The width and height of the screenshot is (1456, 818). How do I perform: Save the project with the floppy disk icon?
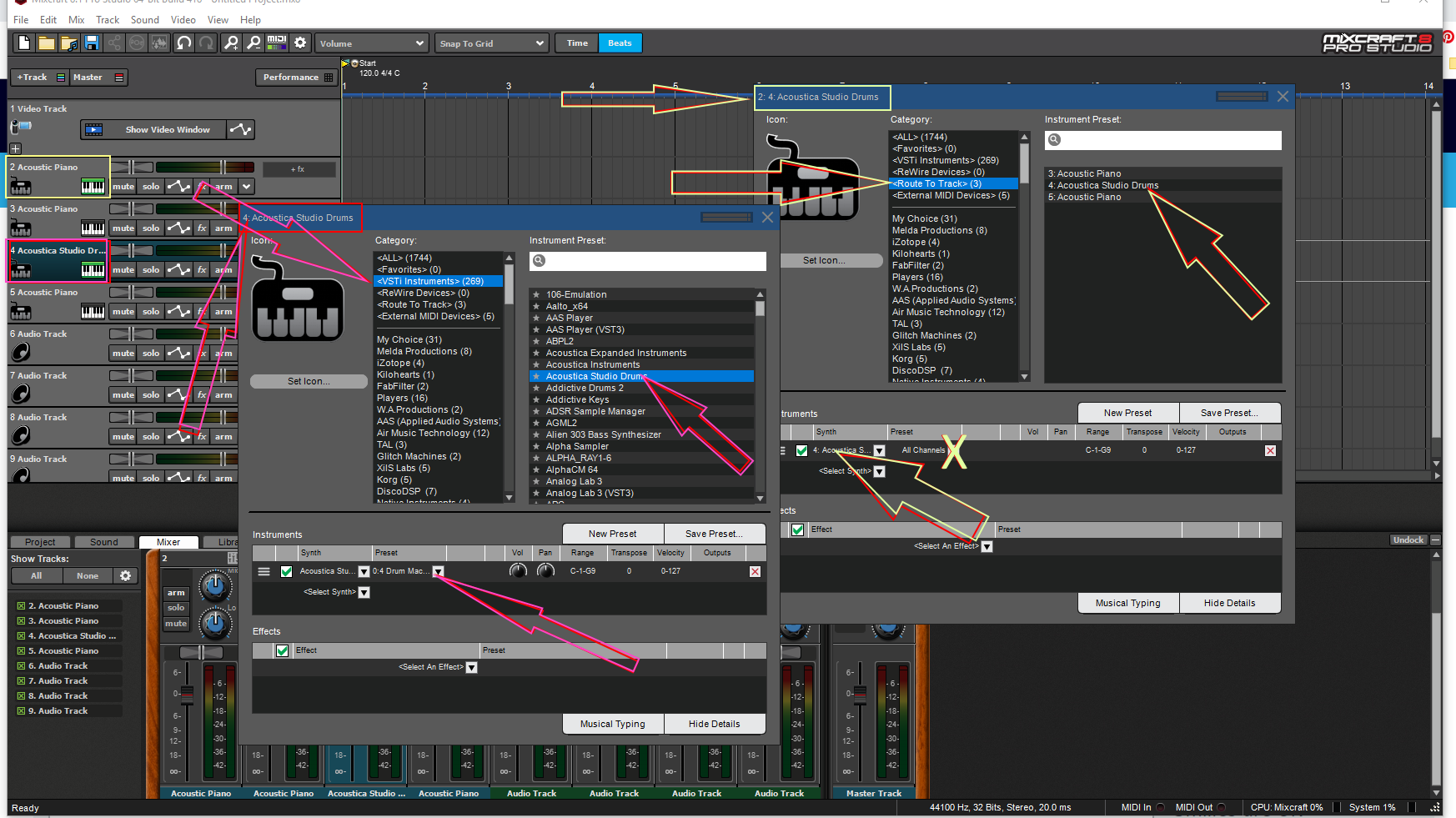(x=92, y=43)
